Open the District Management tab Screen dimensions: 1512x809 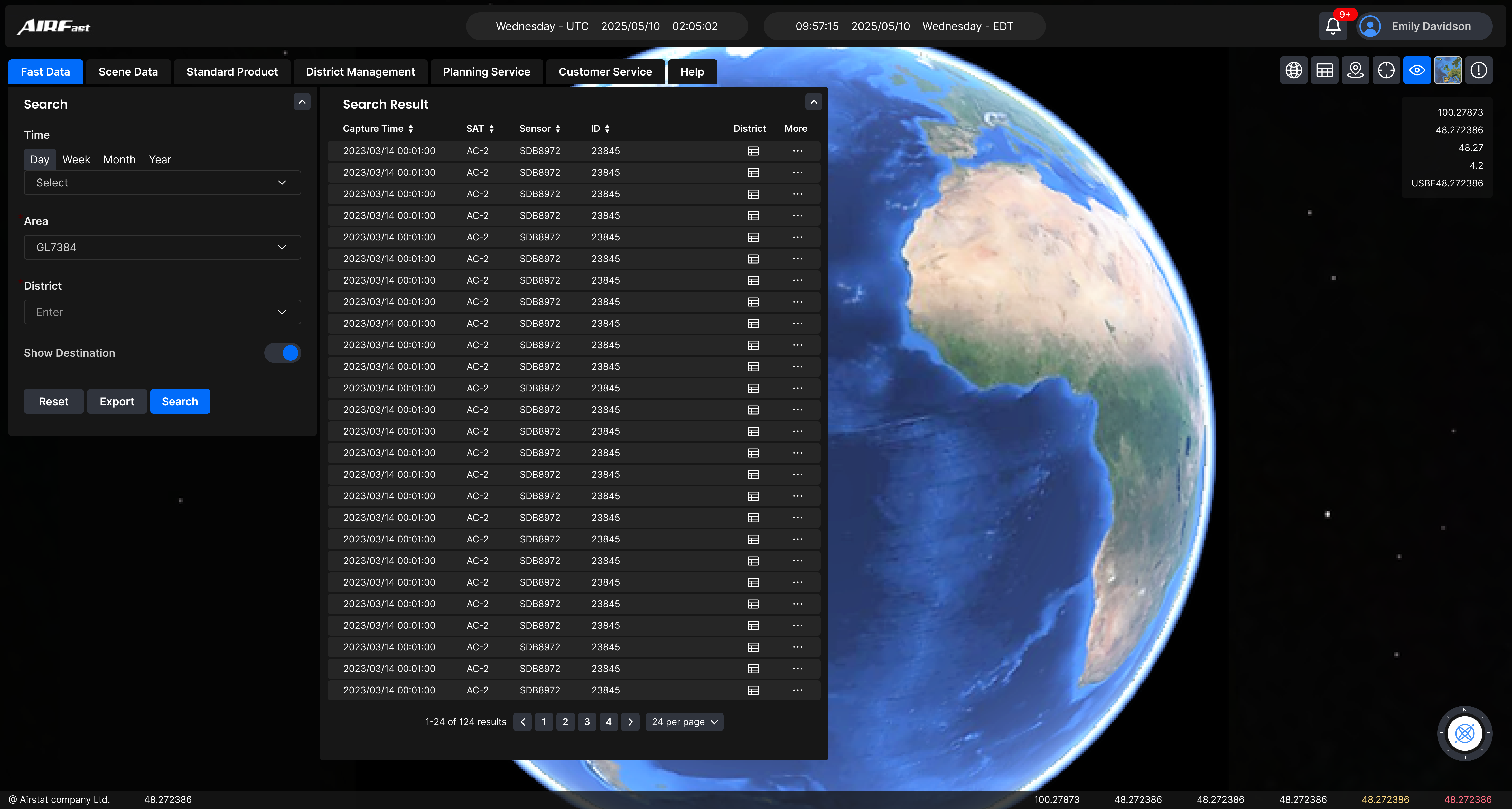click(x=360, y=72)
